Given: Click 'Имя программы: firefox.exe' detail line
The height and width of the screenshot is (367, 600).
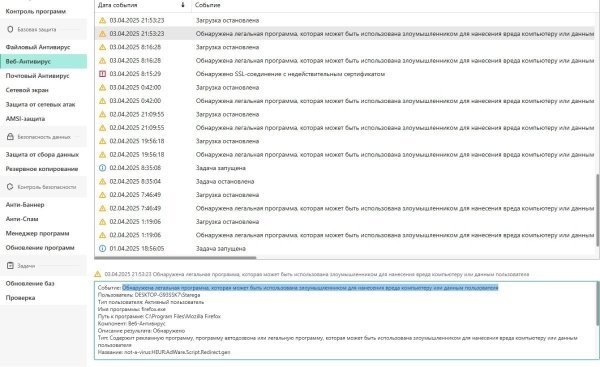Looking at the screenshot, I should pyautogui.click(x=132, y=309).
